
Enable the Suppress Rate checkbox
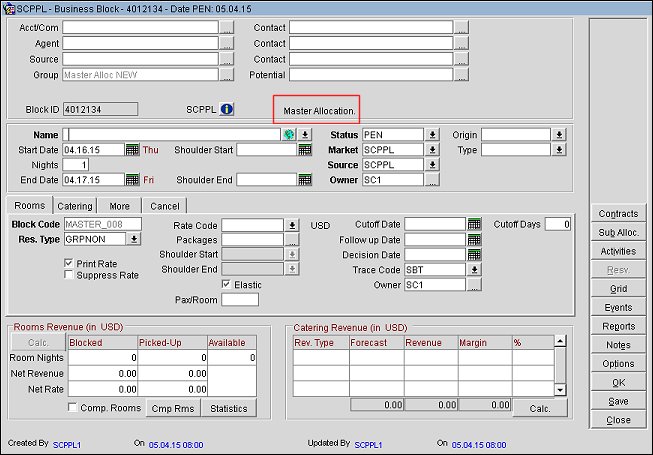[68, 275]
